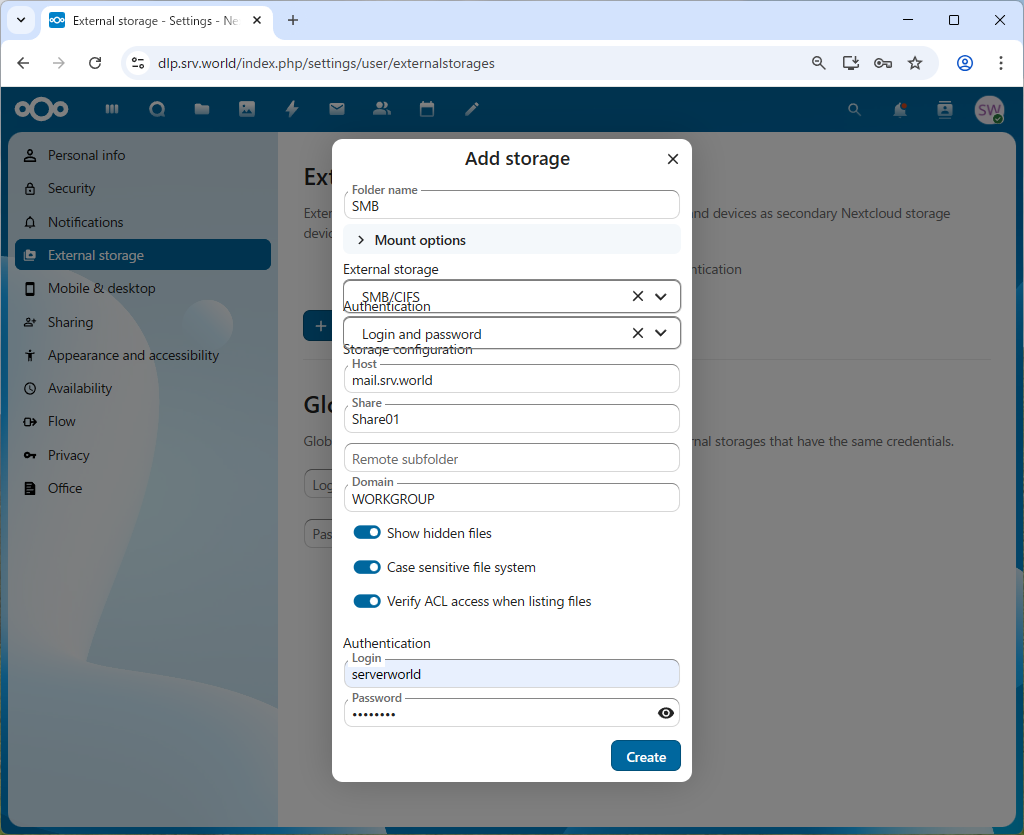Click the browser address bar URL
This screenshot has height=835, width=1024.
(326, 63)
